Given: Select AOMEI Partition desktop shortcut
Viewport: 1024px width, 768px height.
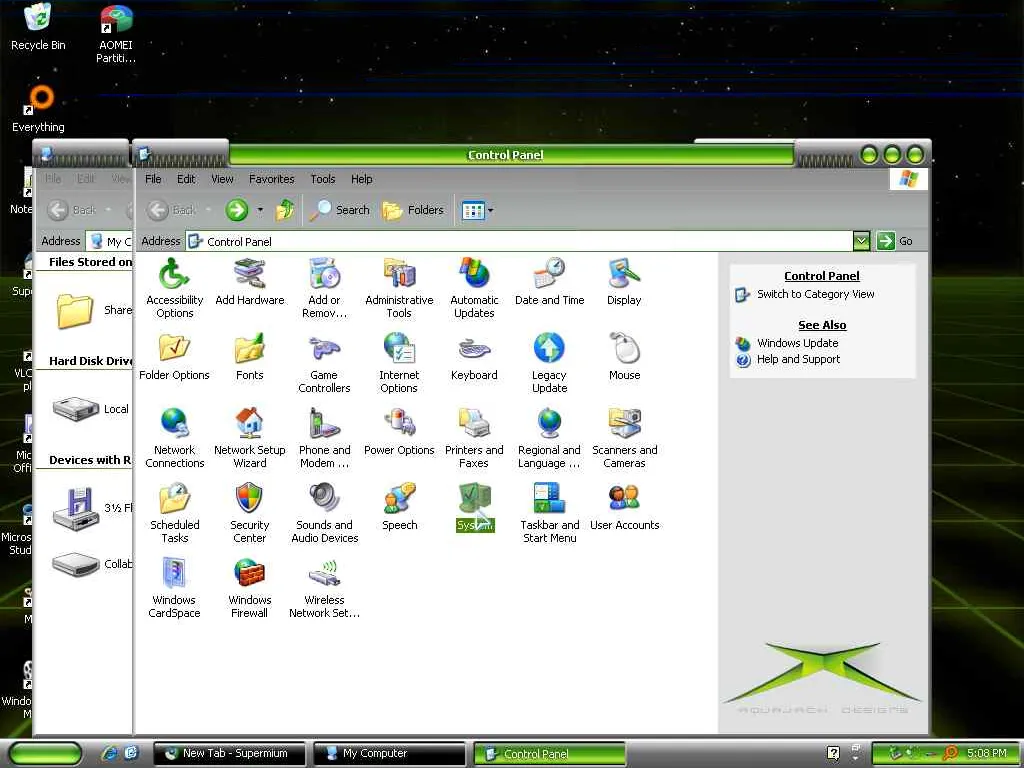Looking at the screenshot, I should pos(116,34).
